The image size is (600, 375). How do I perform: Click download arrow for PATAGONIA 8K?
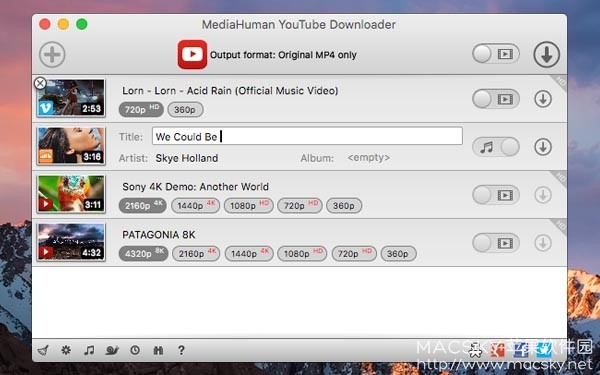pos(543,243)
